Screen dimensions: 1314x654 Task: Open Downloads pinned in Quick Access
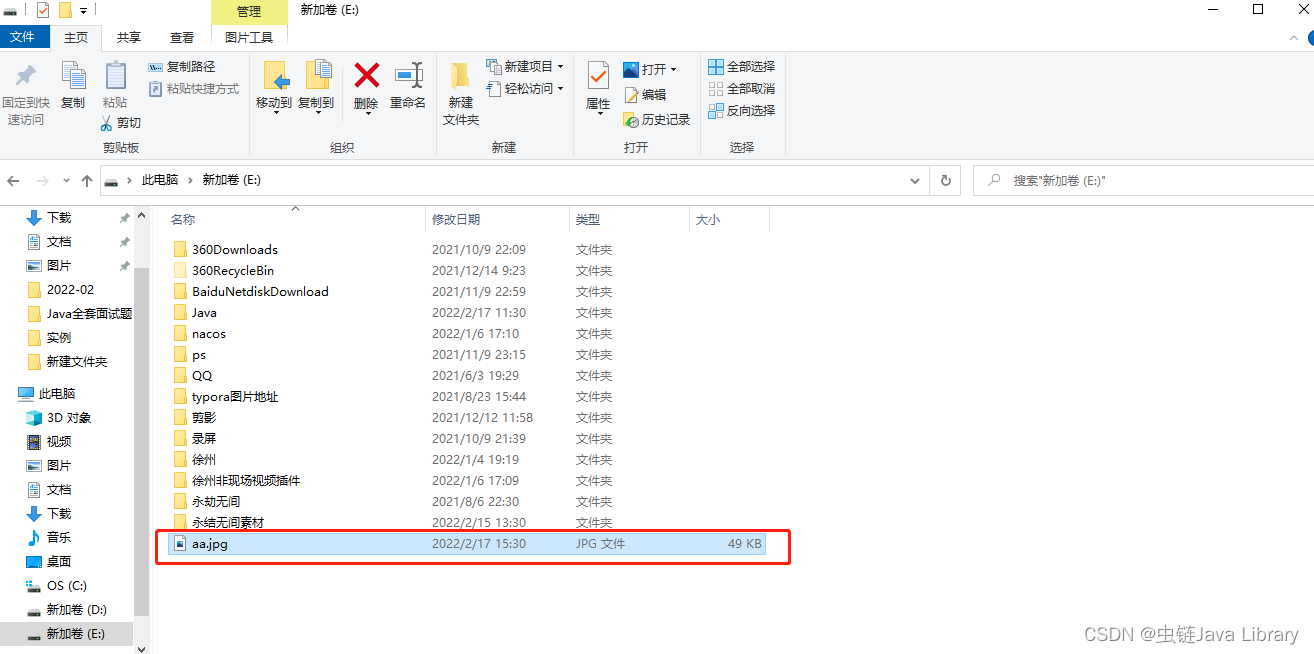tap(59, 217)
